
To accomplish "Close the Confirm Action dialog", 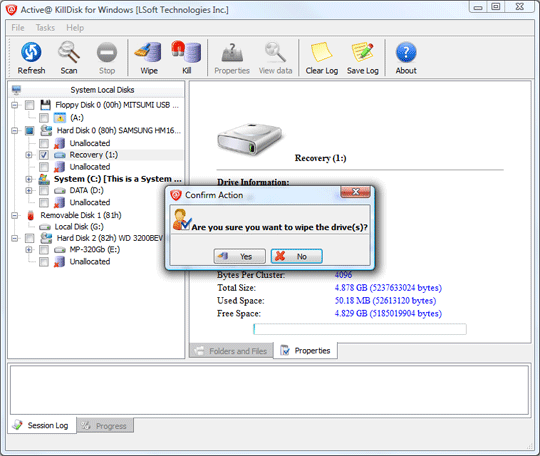I will (x=355, y=192).
